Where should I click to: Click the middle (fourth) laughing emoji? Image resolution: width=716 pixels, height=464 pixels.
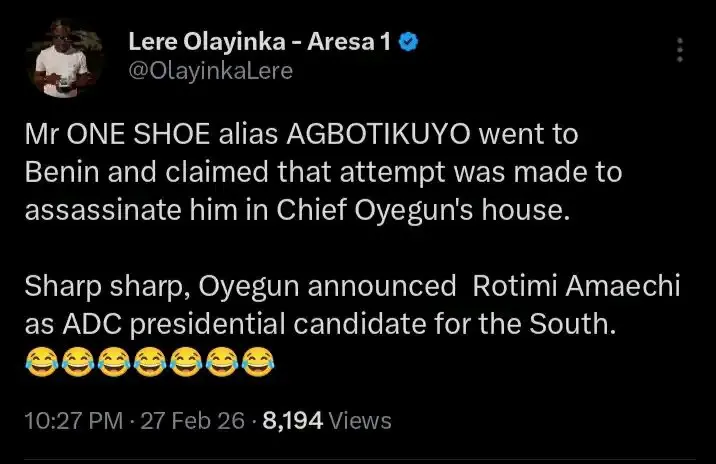click(x=148, y=359)
